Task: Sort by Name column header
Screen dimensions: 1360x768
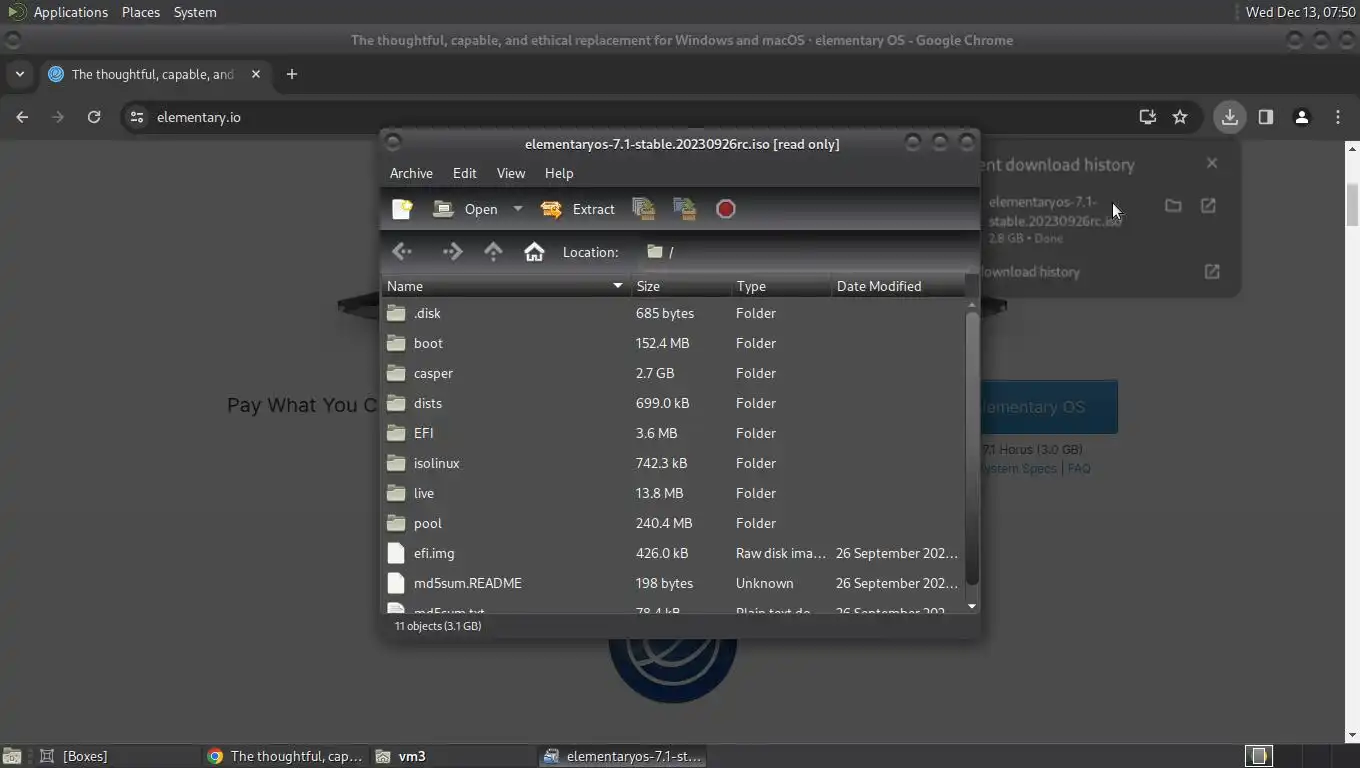Action: pyautogui.click(x=505, y=286)
